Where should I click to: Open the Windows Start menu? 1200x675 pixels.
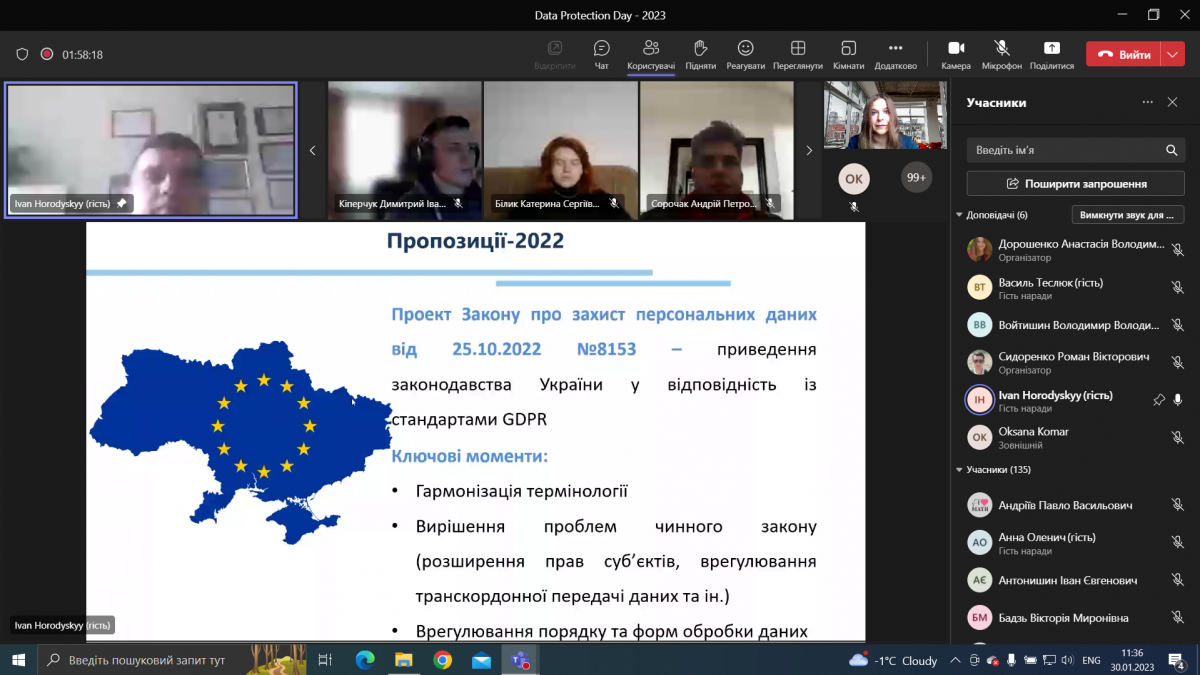tap(18, 660)
